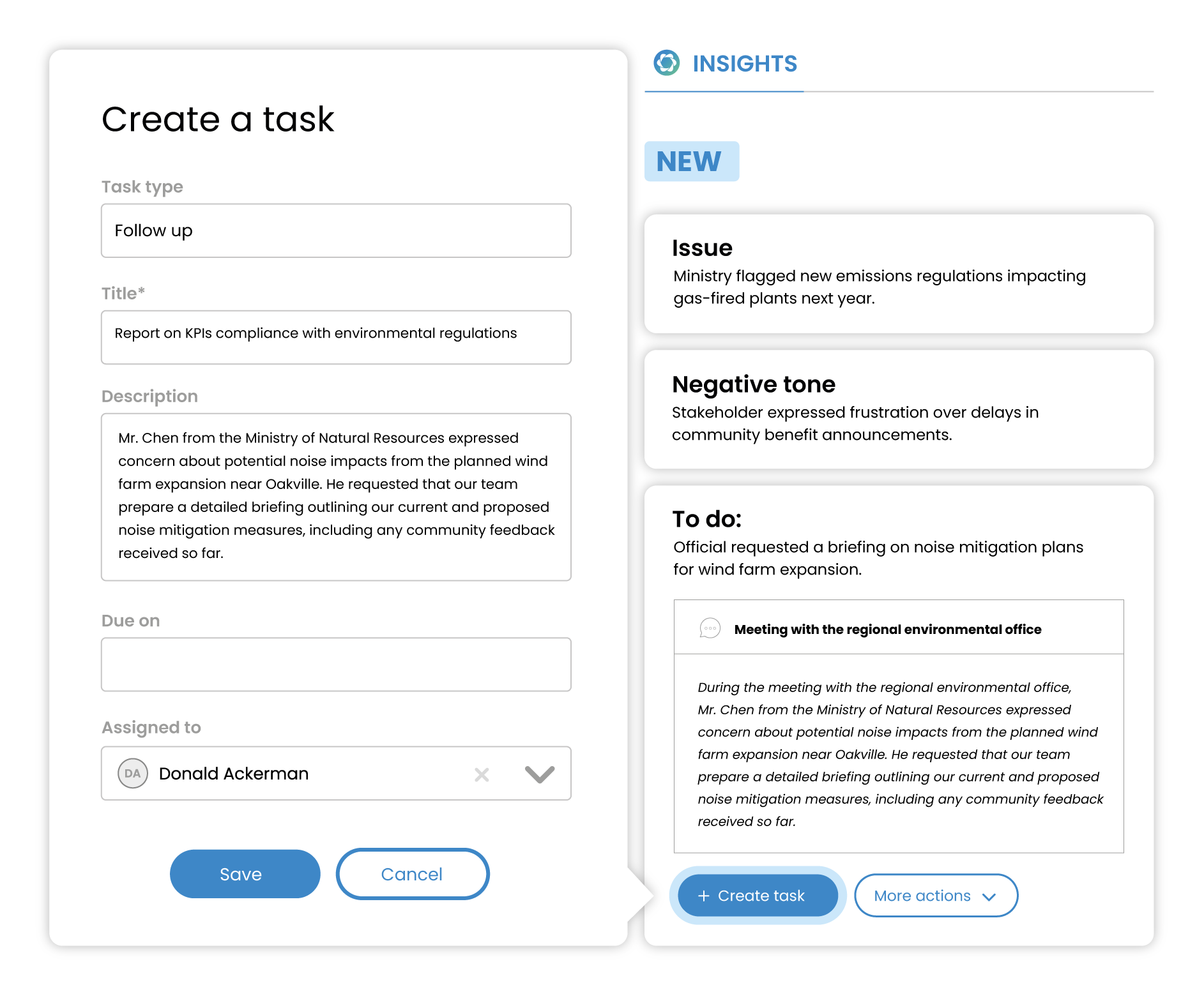Viewport: 1204px width, 994px height.
Task: Select the Negative tone insight card
Action: point(898,409)
